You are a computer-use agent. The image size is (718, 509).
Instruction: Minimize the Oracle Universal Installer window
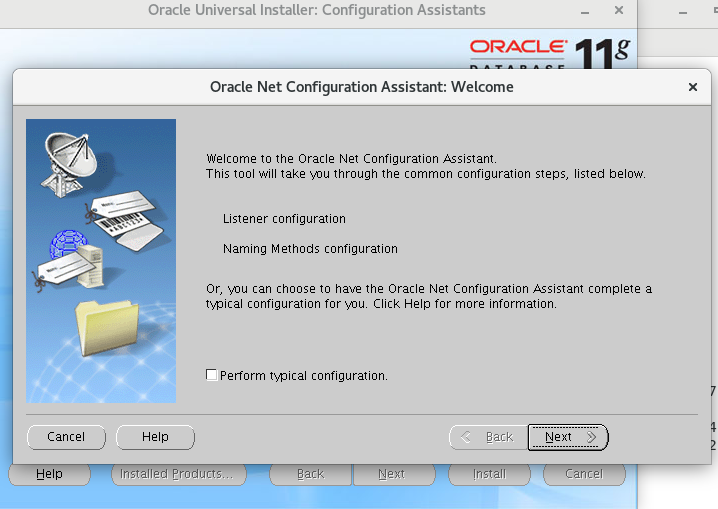tap(585, 11)
